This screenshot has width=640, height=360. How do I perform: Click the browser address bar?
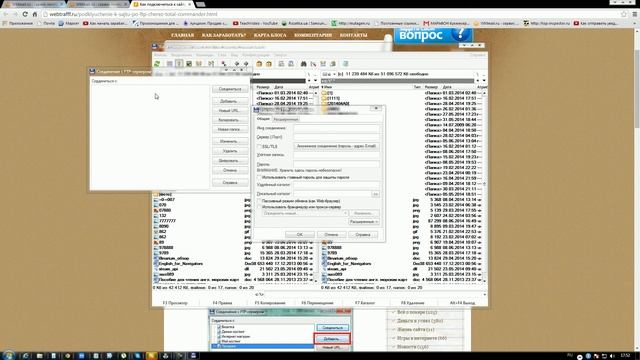tap(331, 14)
